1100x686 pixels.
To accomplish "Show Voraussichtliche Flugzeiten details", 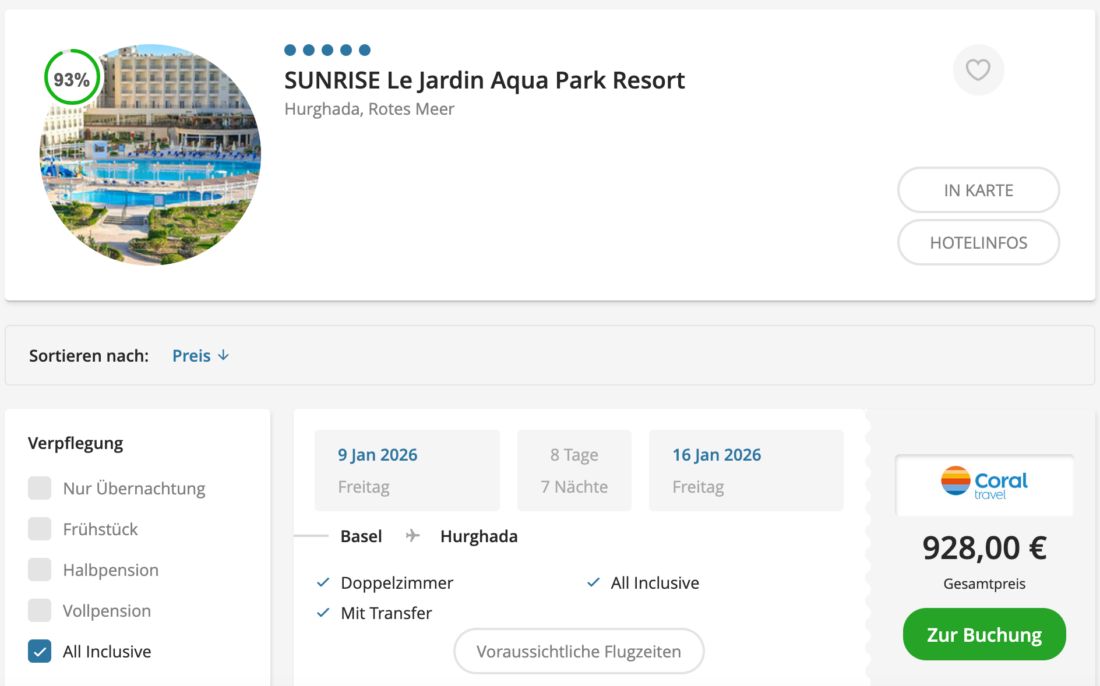I will pyautogui.click(x=578, y=651).
